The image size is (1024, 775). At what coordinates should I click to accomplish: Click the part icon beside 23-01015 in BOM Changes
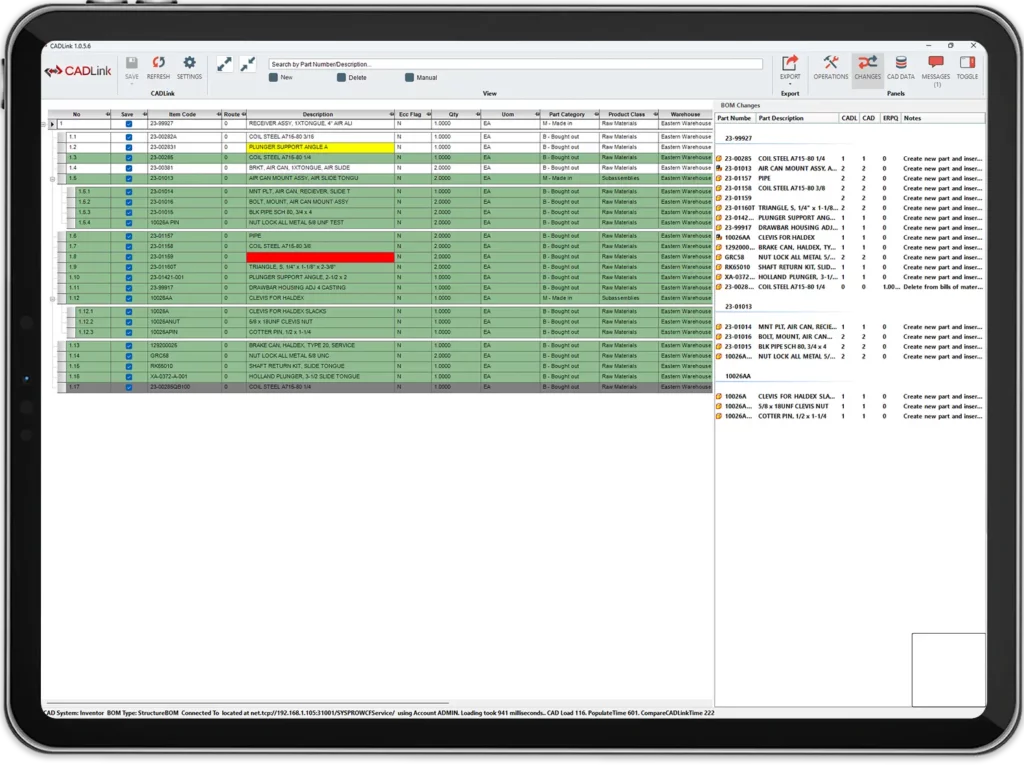point(719,347)
